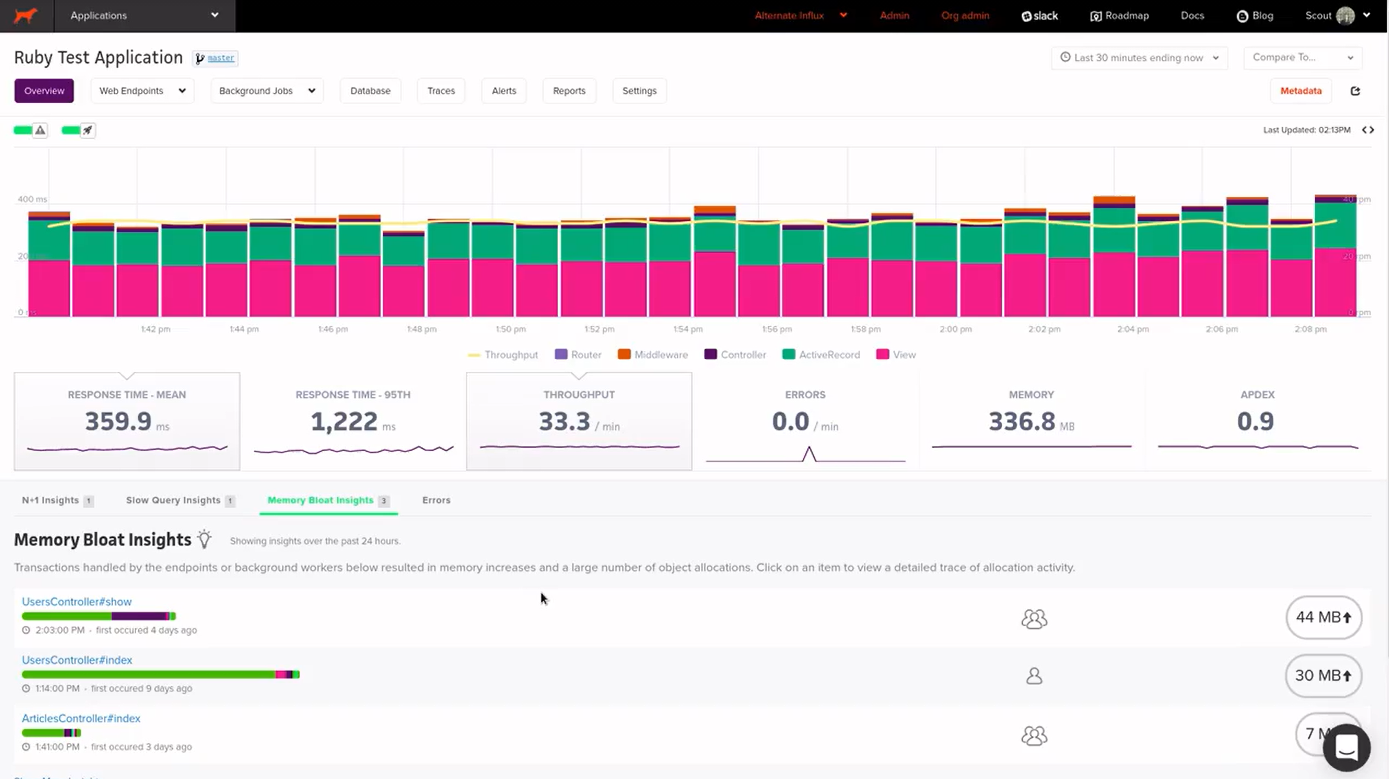Click the UsersController#show allocation breakdown bar
This screenshot has width=1389, height=779.
pos(99,616)
